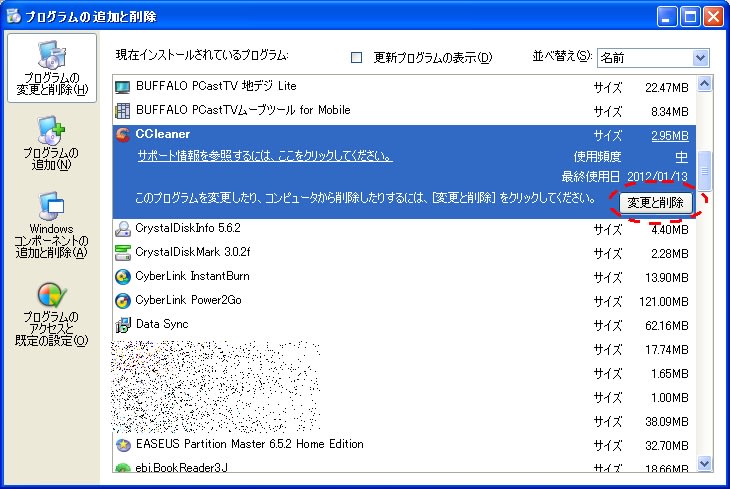Click the CrystalDiskMark 3.0.2f icon

[x=122, y=253]
